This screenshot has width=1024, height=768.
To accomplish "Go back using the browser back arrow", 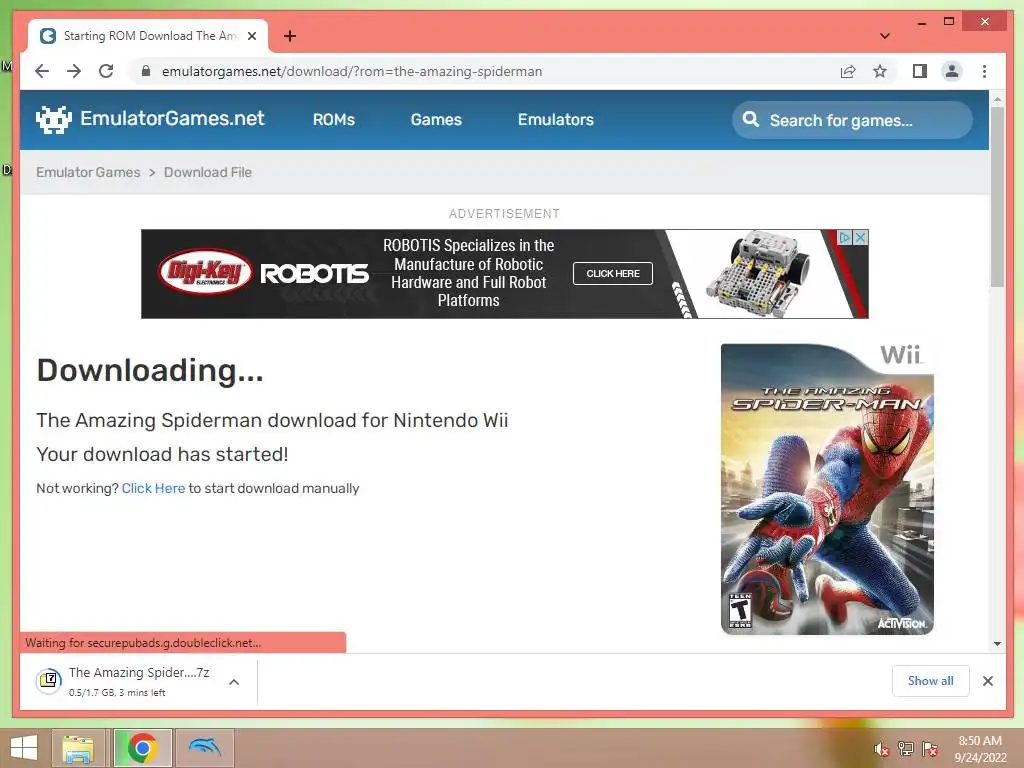I will click(x=42, y=71).
